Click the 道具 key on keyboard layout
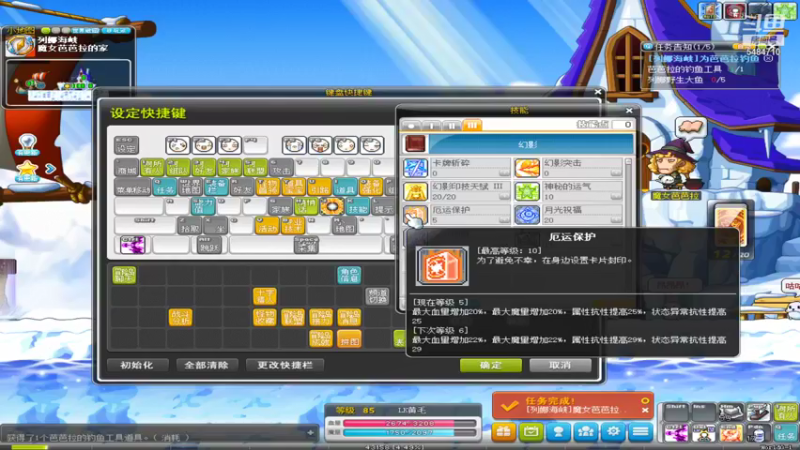Screen dimensions: 800x450 click(x=345, y=187)
